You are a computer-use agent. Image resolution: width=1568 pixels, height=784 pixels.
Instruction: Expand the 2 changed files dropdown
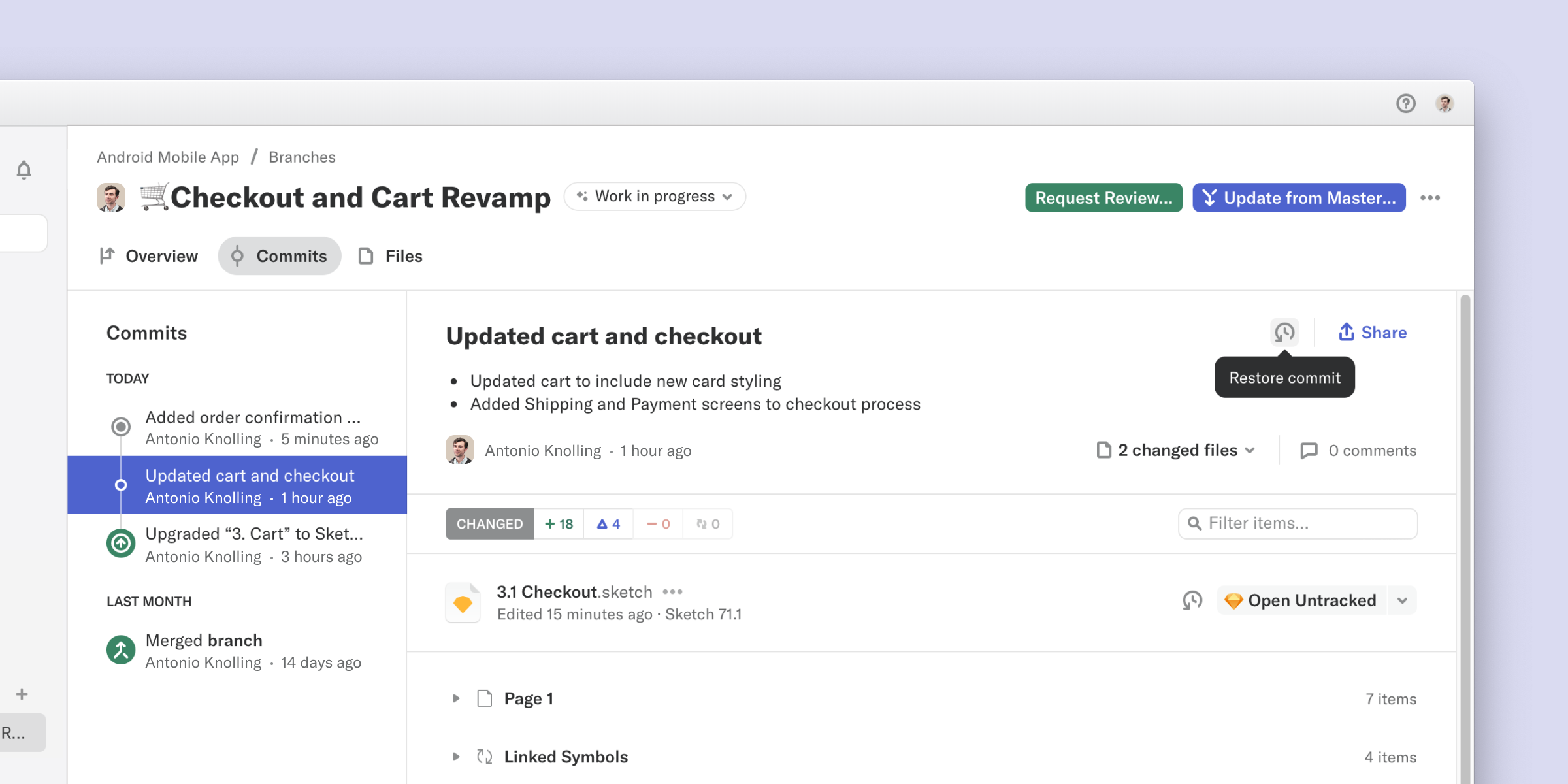[1176, 450]
